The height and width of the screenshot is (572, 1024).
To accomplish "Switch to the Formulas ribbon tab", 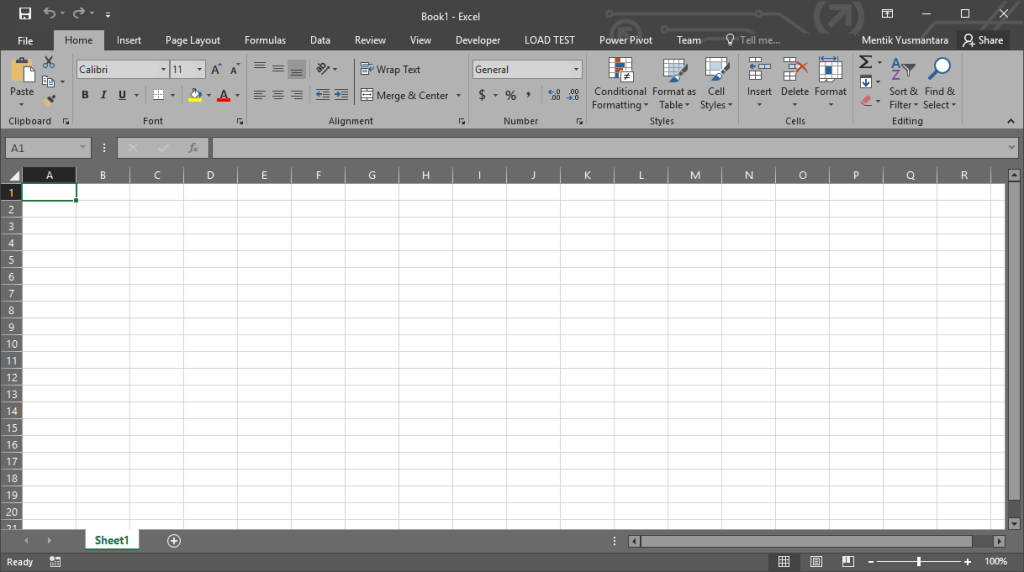I will pyautogui.click(x=265, y=40).
